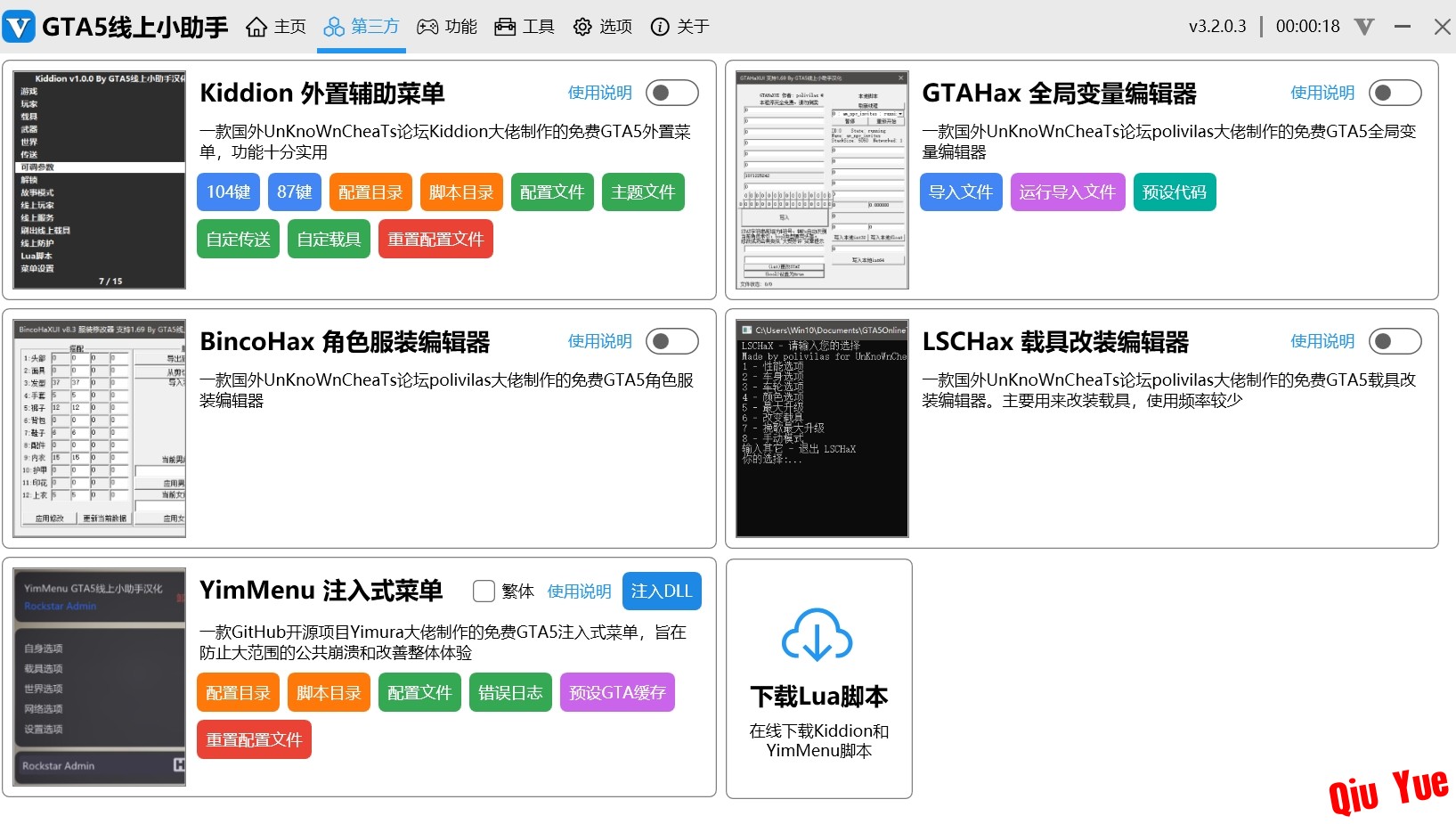Click 运行导入文件 button
The width and height of the screenshot is (1456, 824).
(x=1068, y=192)
